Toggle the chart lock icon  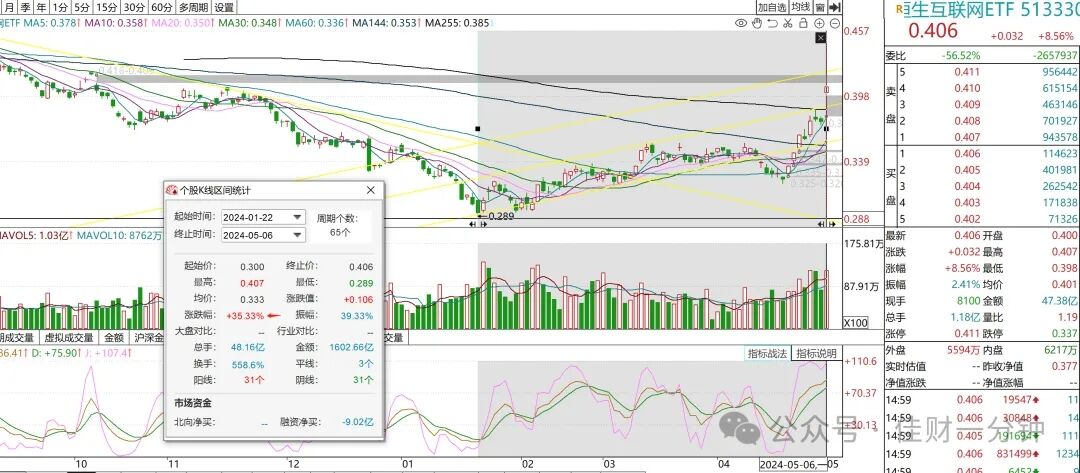coord(803,23)
